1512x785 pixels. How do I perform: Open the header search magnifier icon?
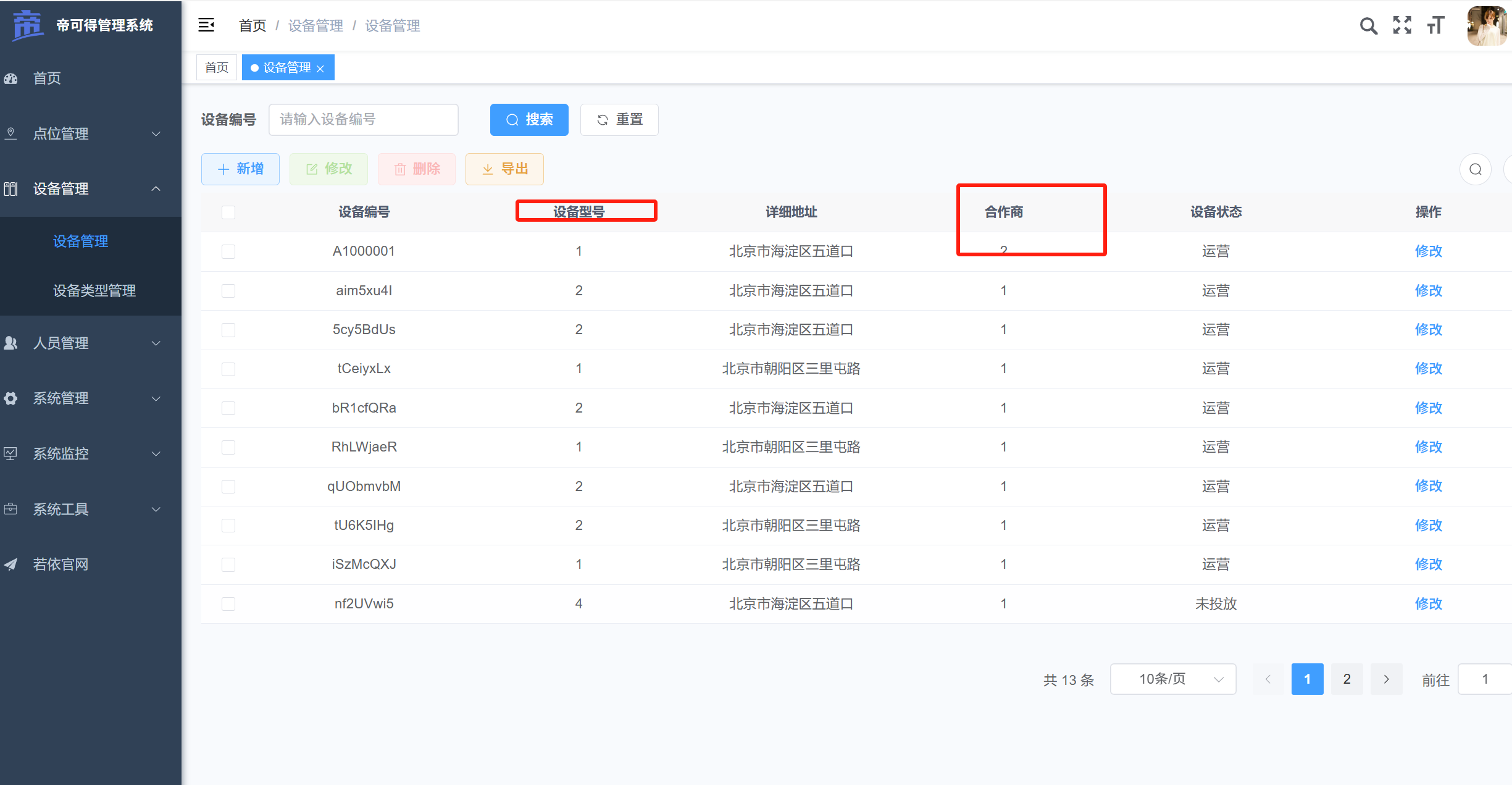(1368, 25)
